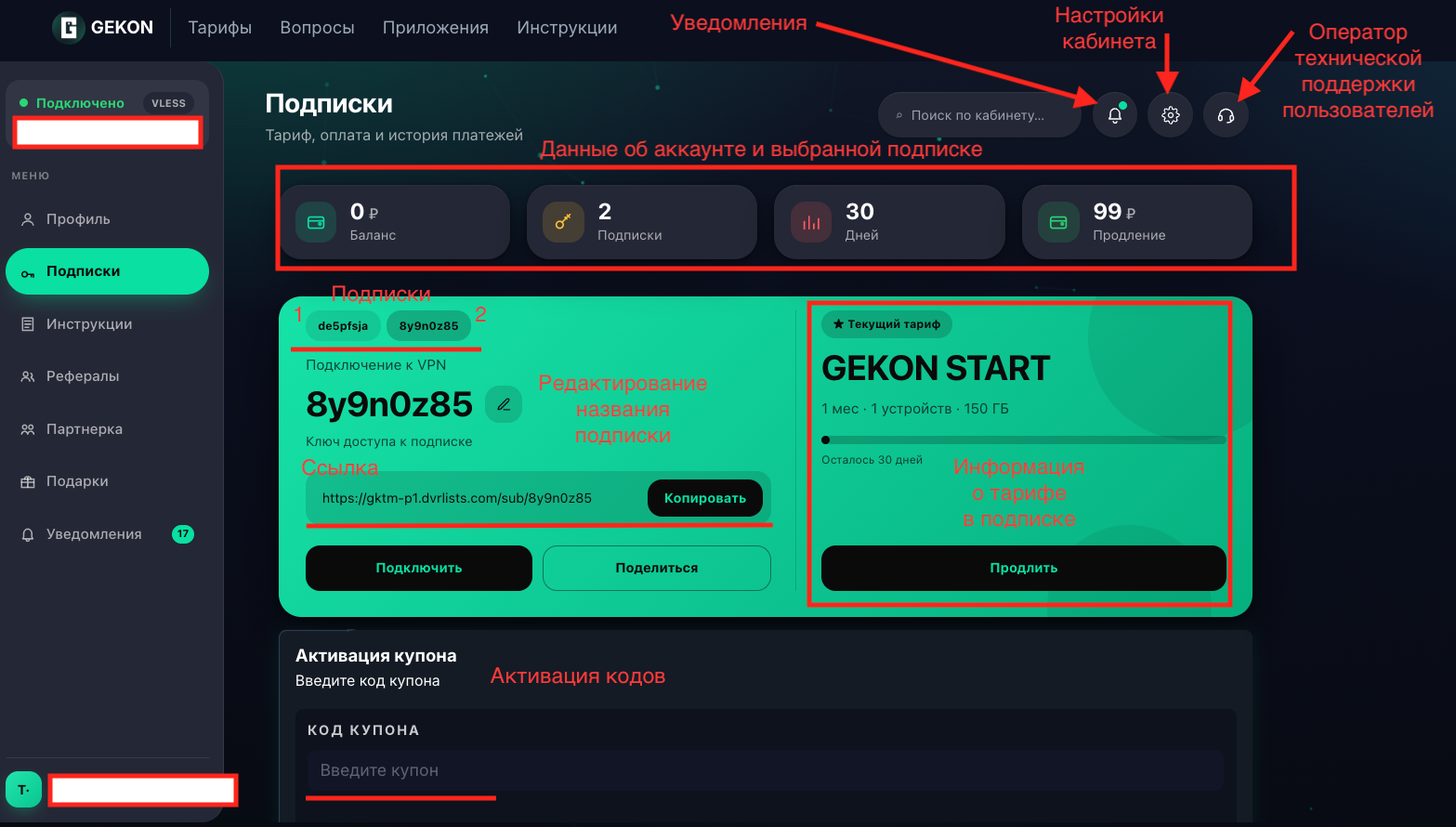Switch to subscription tab 8y9n0z85

point(428,326)
